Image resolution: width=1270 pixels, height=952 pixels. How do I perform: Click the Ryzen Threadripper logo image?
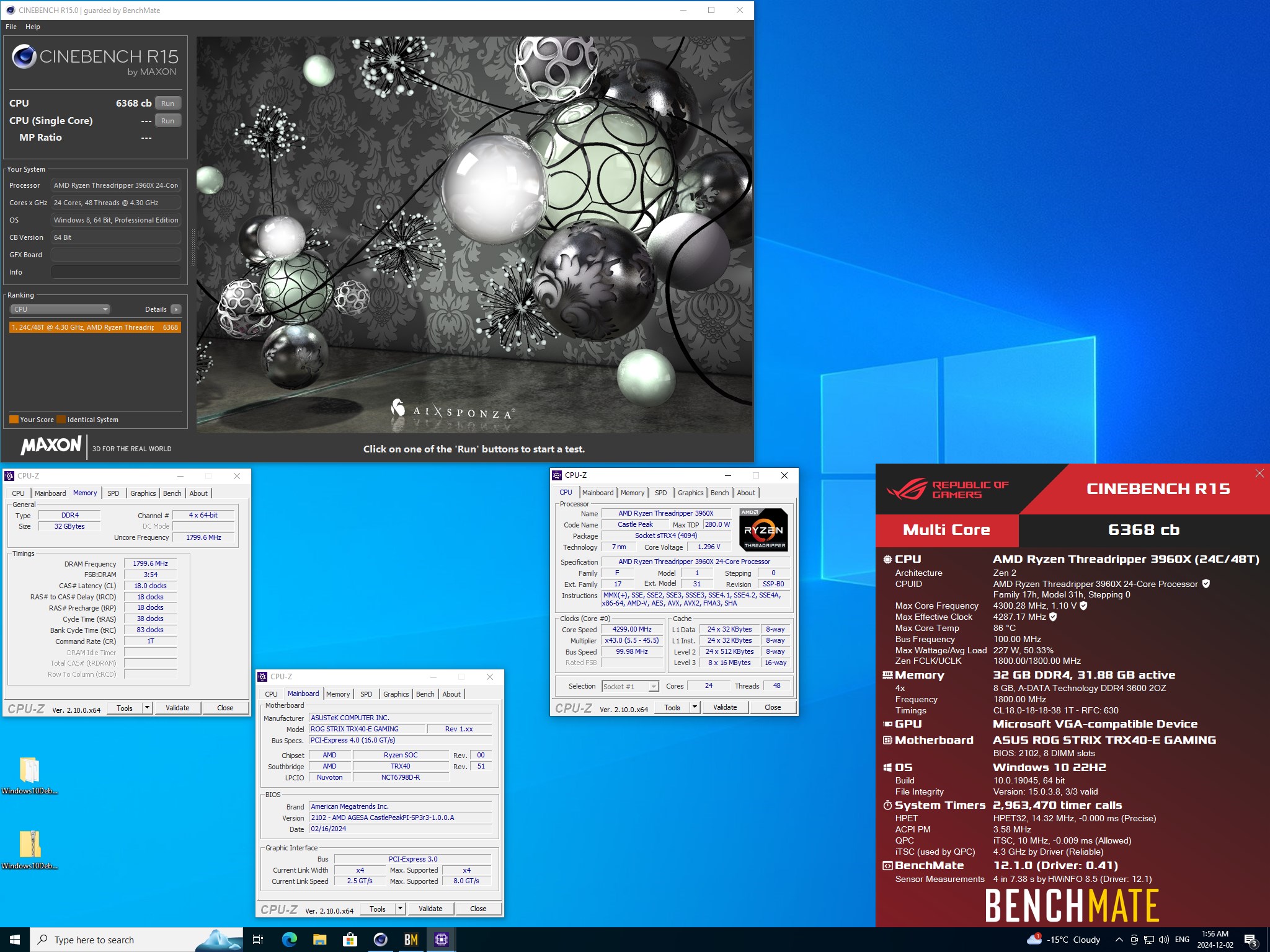[x=764, y=530]
